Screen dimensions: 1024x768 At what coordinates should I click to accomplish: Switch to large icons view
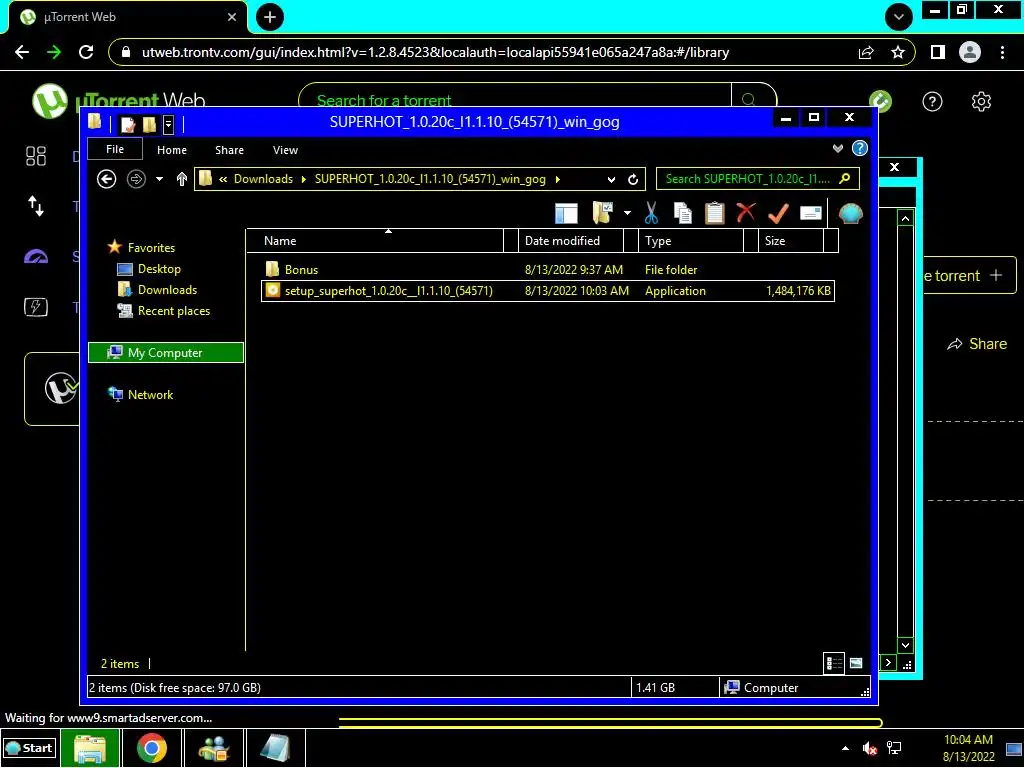856,664
